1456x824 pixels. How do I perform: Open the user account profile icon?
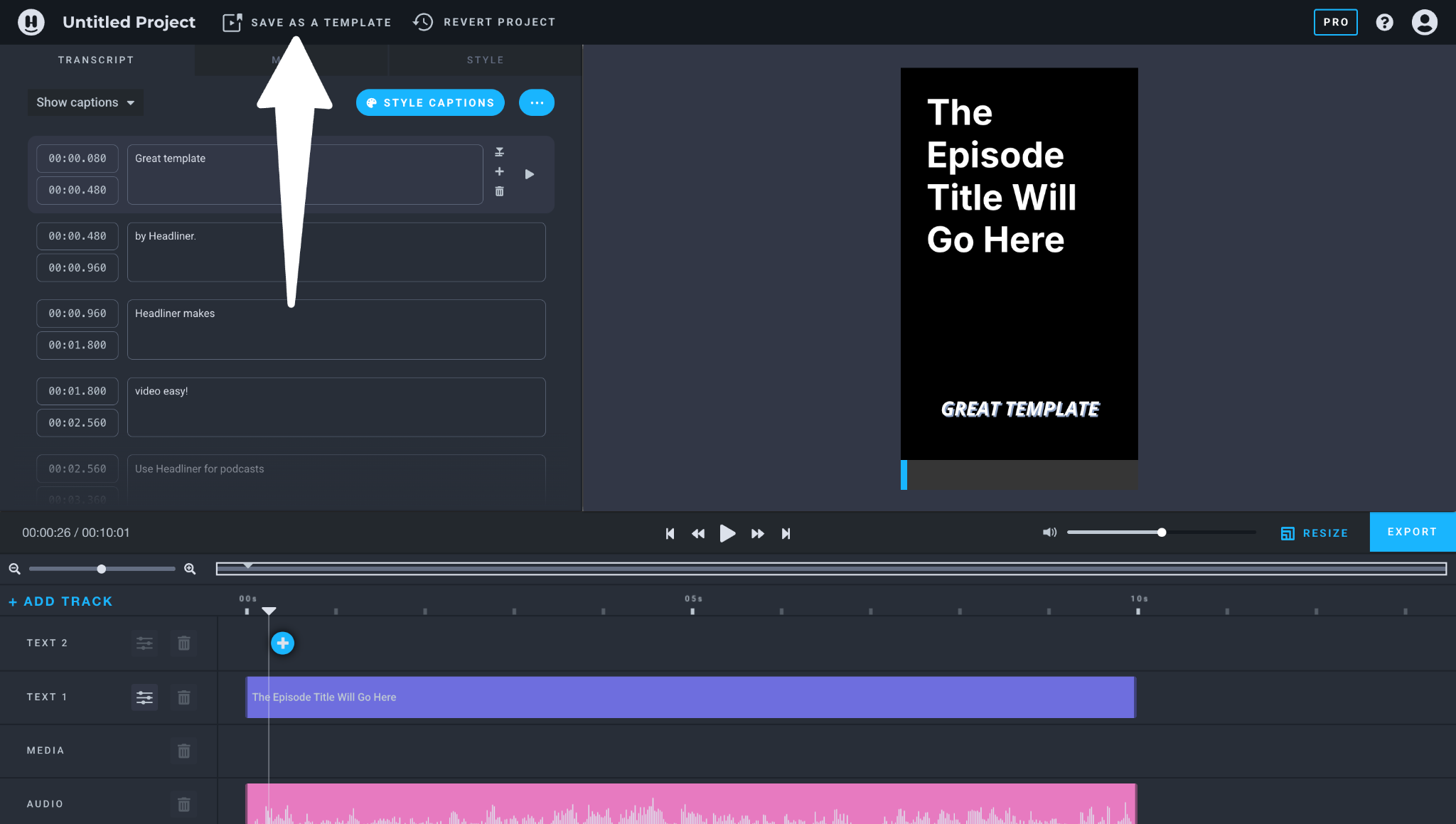[1424, 22]
